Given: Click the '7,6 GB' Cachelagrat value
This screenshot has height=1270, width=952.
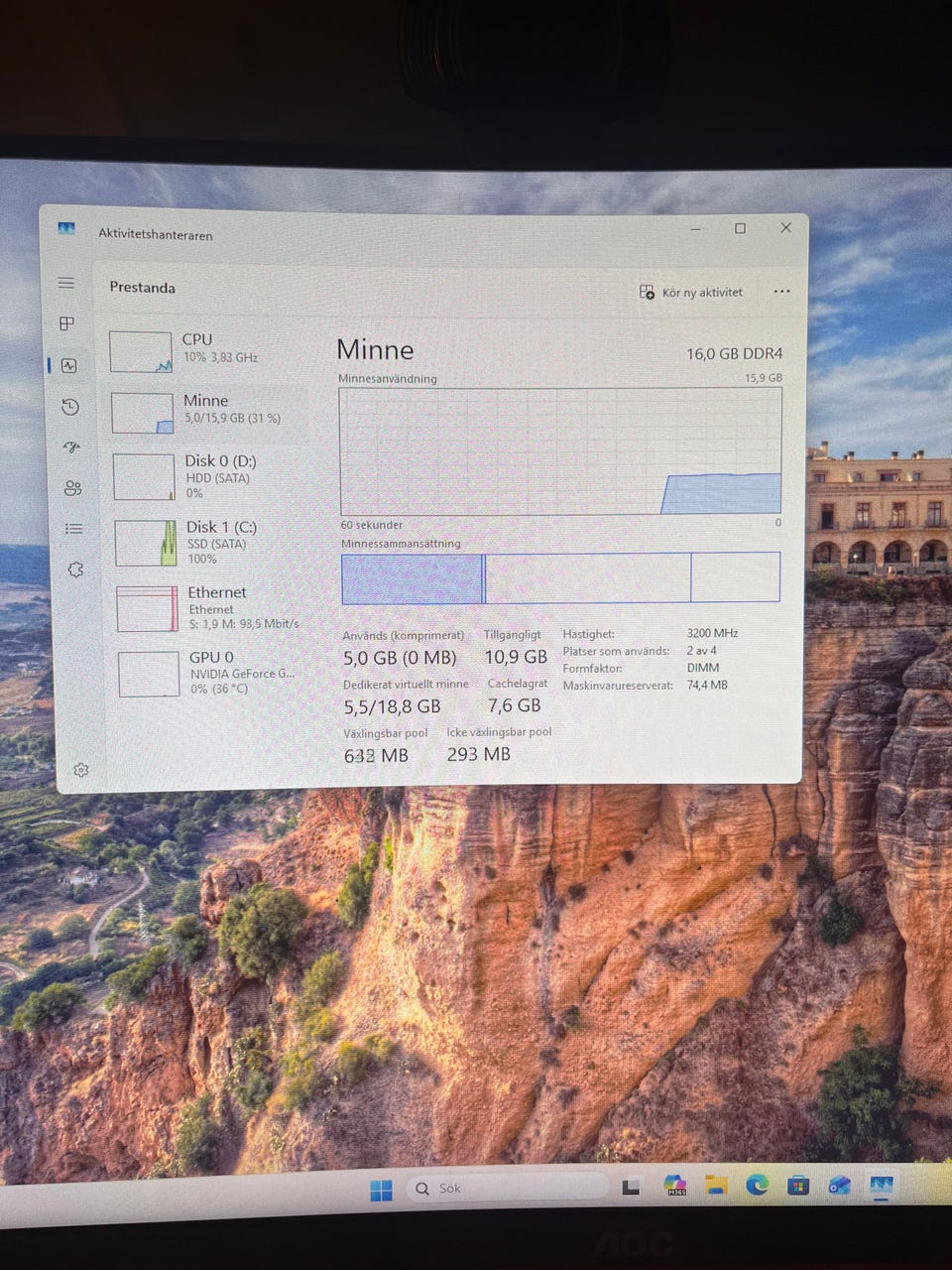Looking at the screenshot, I should [x=514, y=705].
